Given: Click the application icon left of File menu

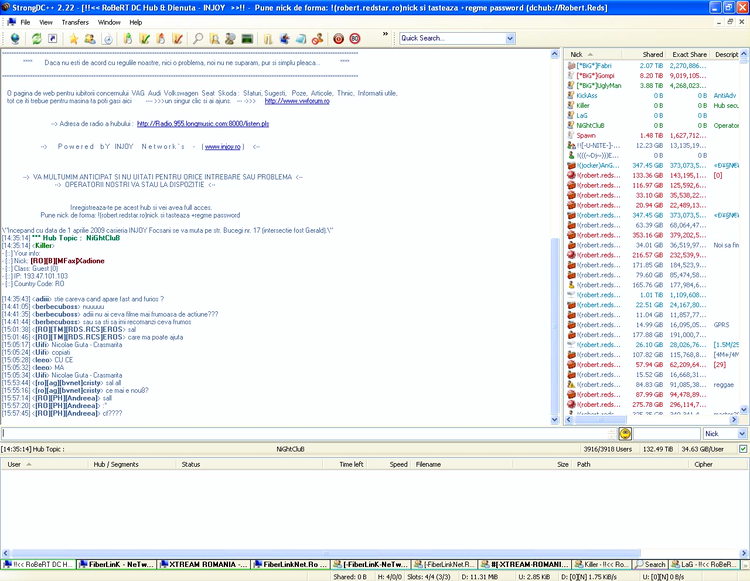Looking at the screenshot, I should pos(11,22).
